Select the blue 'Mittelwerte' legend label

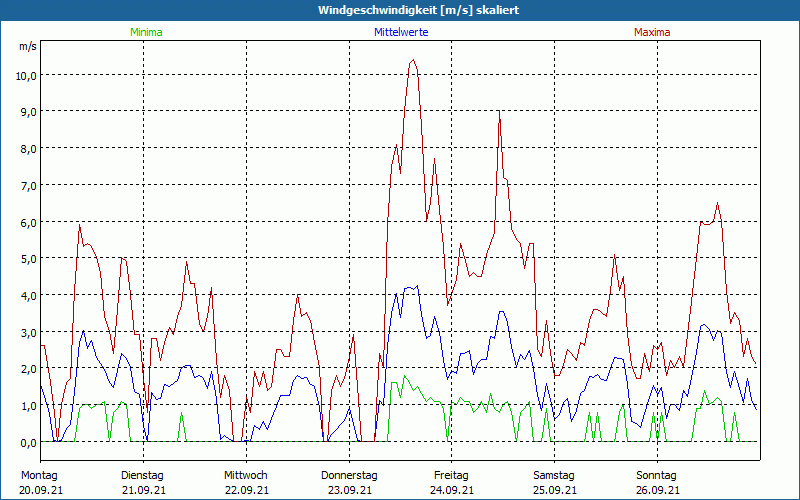coord(401,32)
